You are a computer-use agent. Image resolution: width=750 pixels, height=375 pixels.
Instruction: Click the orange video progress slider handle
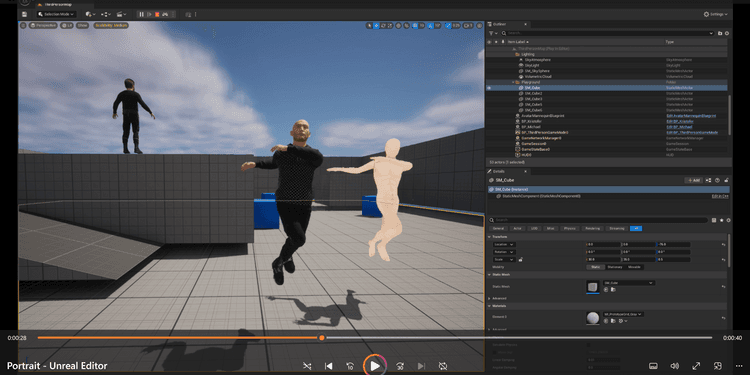[322, 338]
